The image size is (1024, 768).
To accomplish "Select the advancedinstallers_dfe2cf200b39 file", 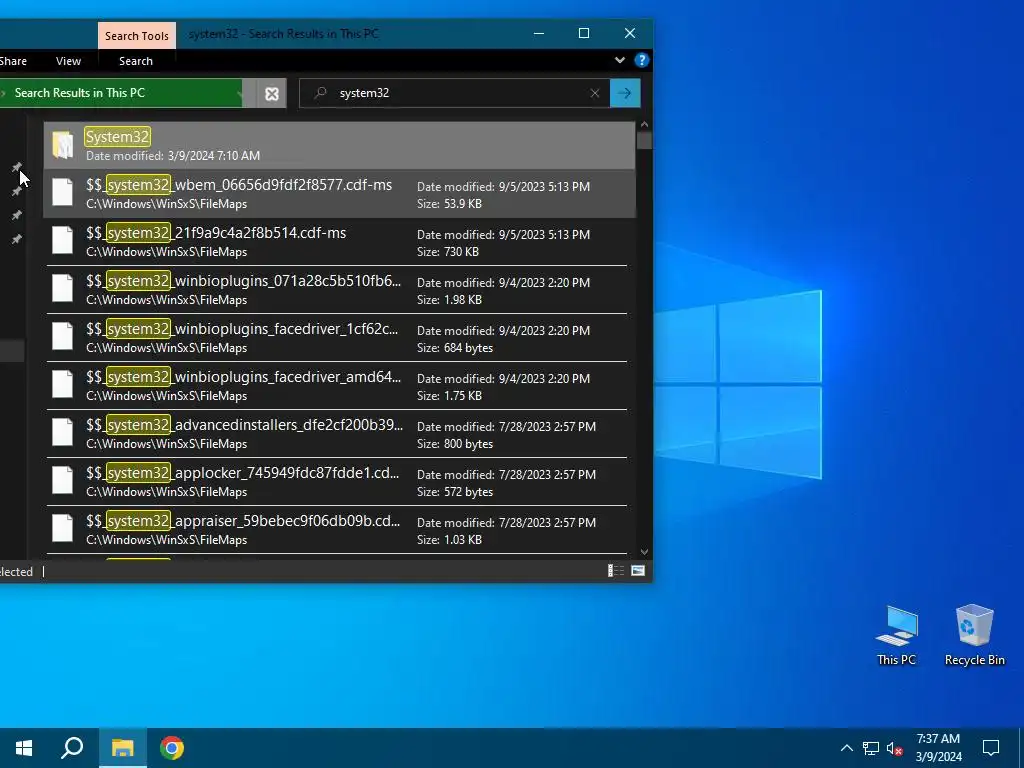I will coord(337,434).
